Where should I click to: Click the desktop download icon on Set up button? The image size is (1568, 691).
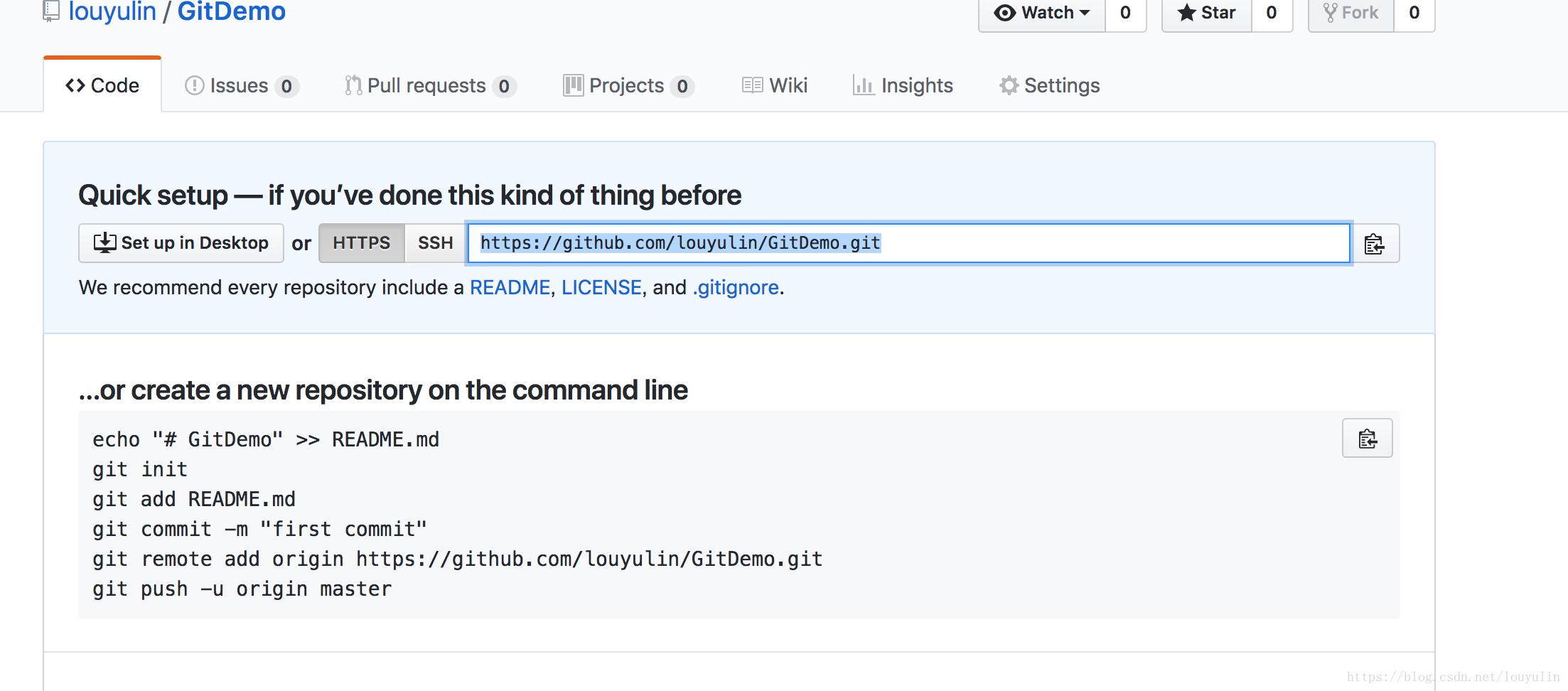coord(105,242)
